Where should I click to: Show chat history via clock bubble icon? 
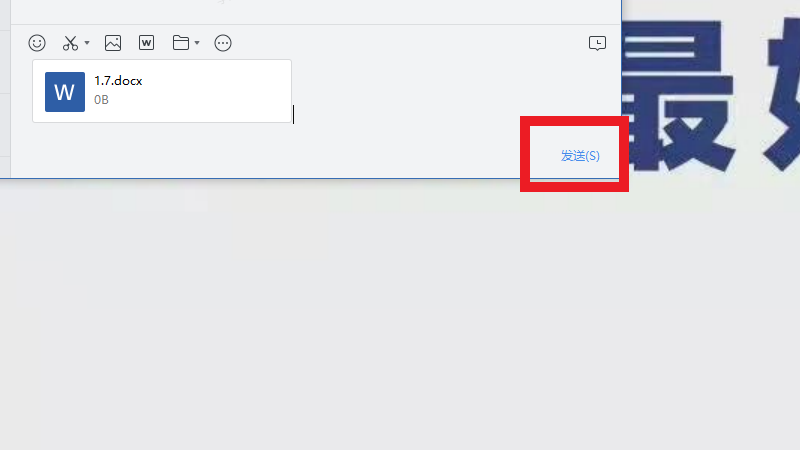pos(597,43)
